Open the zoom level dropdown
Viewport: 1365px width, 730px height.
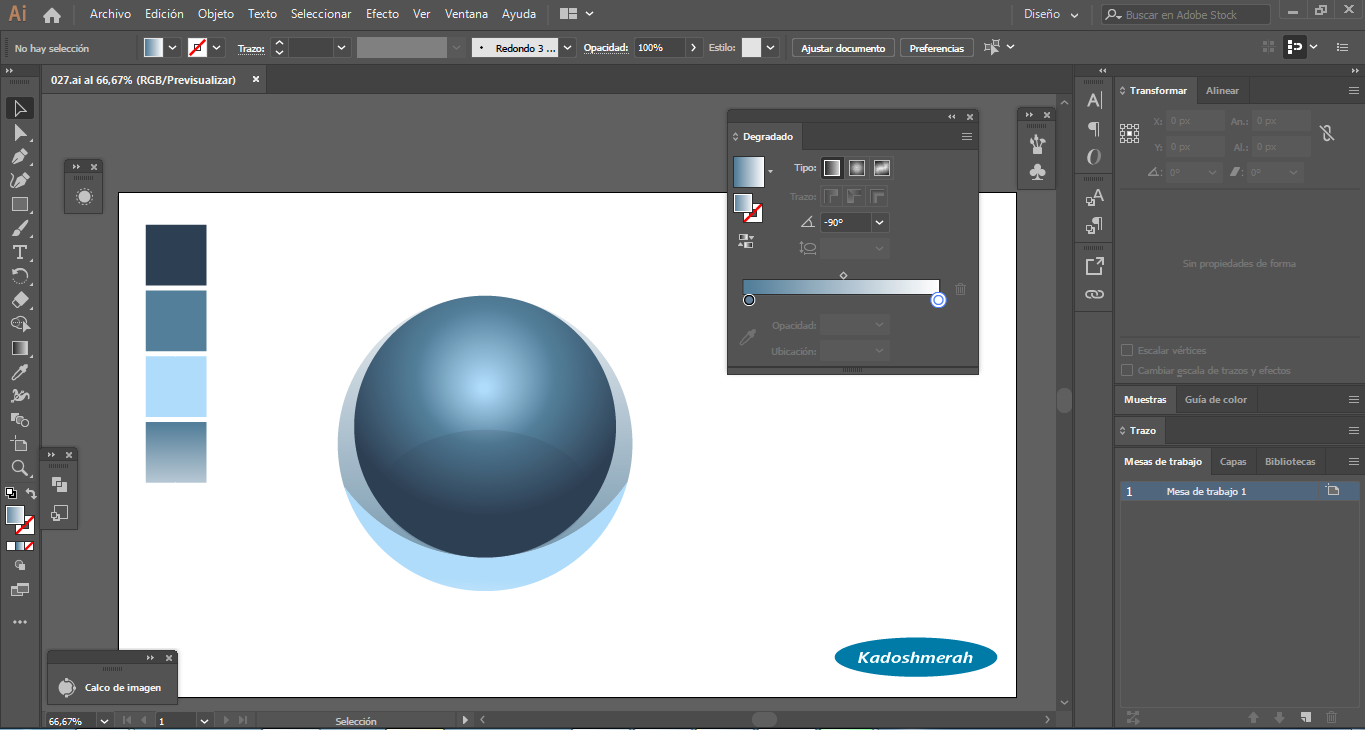tap(103, 720)
